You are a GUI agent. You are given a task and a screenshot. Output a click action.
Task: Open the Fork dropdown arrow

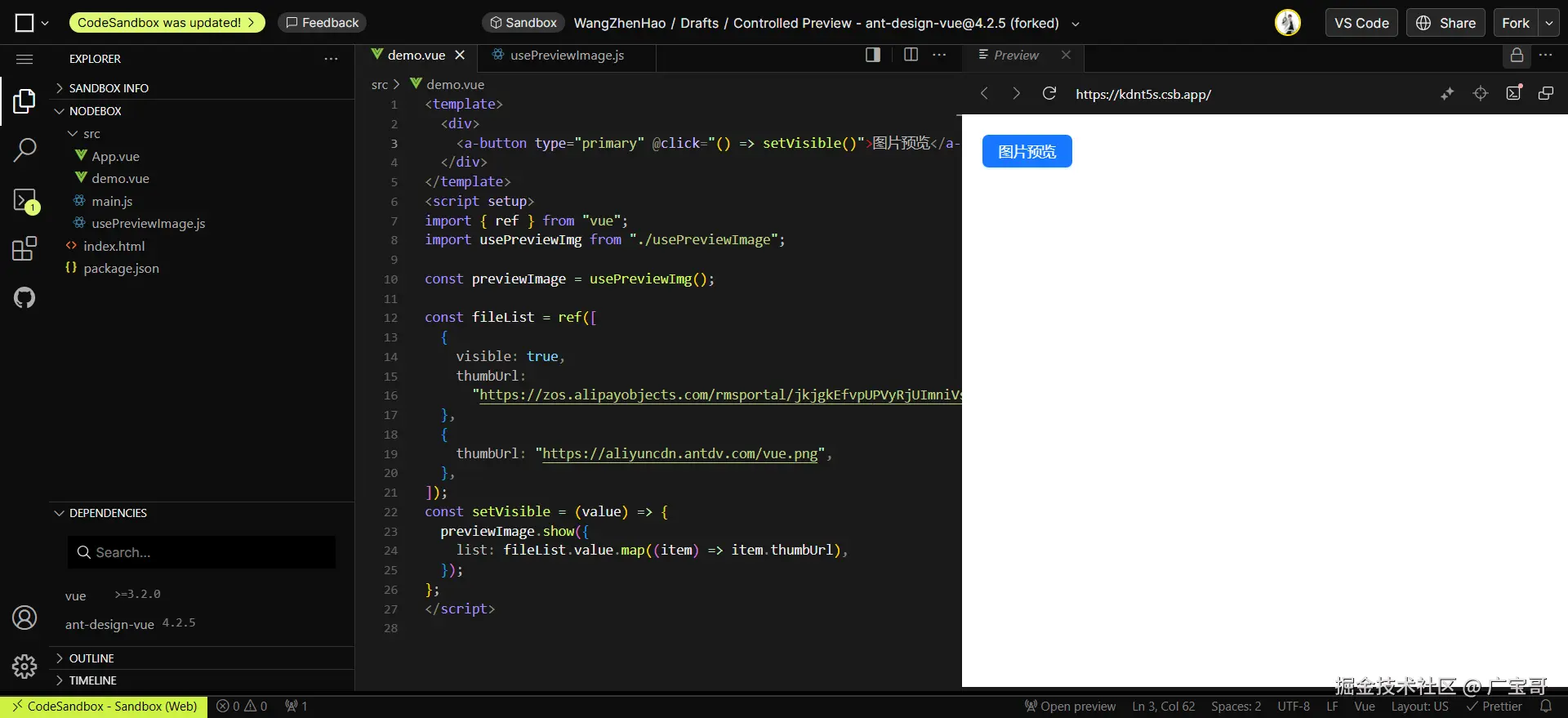(x=1548, y=23)
